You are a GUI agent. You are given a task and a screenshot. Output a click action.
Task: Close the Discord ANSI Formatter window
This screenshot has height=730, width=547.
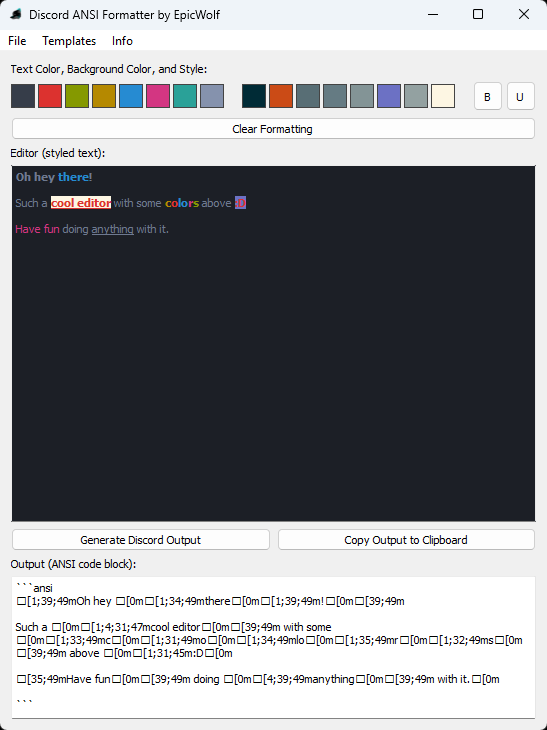pos(524,14)
